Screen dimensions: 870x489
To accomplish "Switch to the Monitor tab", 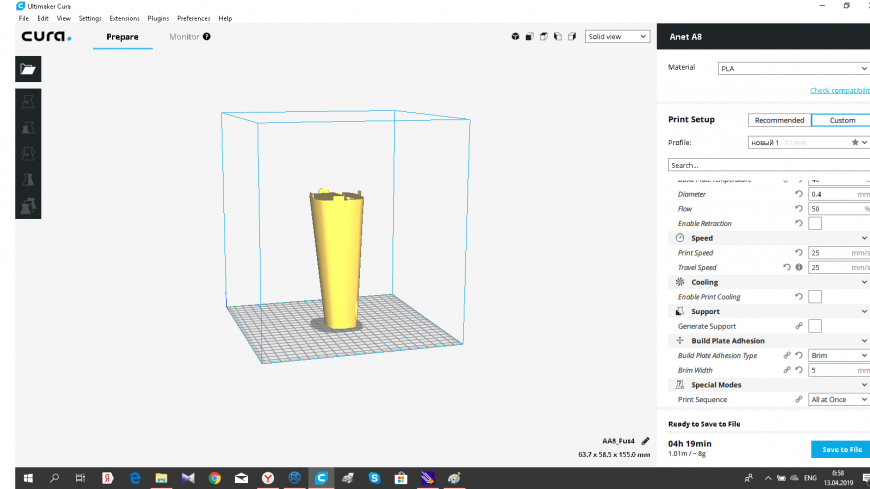I will 184,37.
